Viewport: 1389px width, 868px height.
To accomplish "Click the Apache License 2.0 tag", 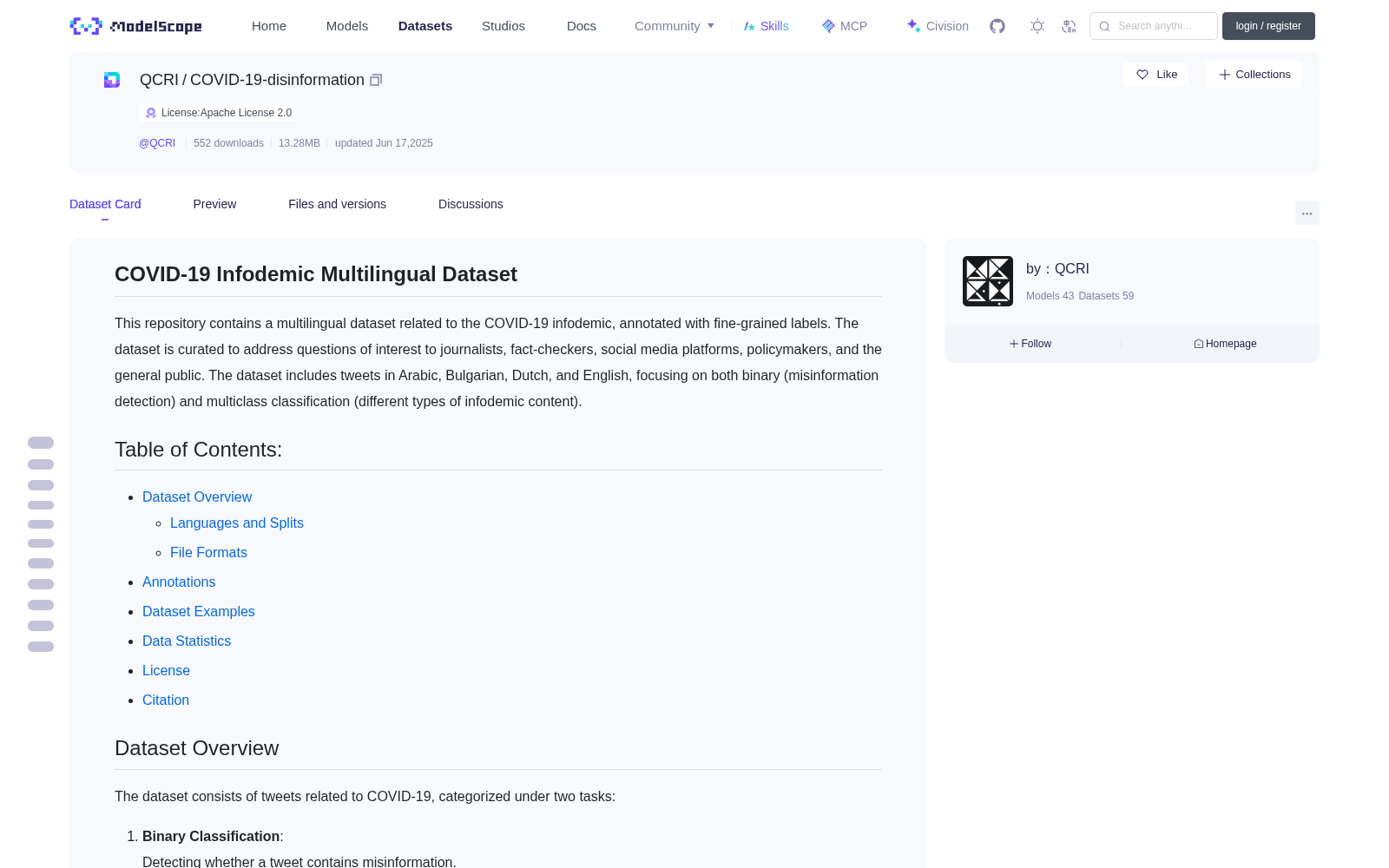I will (x=218, y=113).
